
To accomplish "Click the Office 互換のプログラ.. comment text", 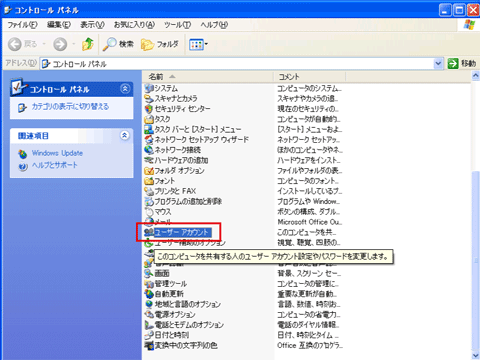I will click(x=310, y=346).
